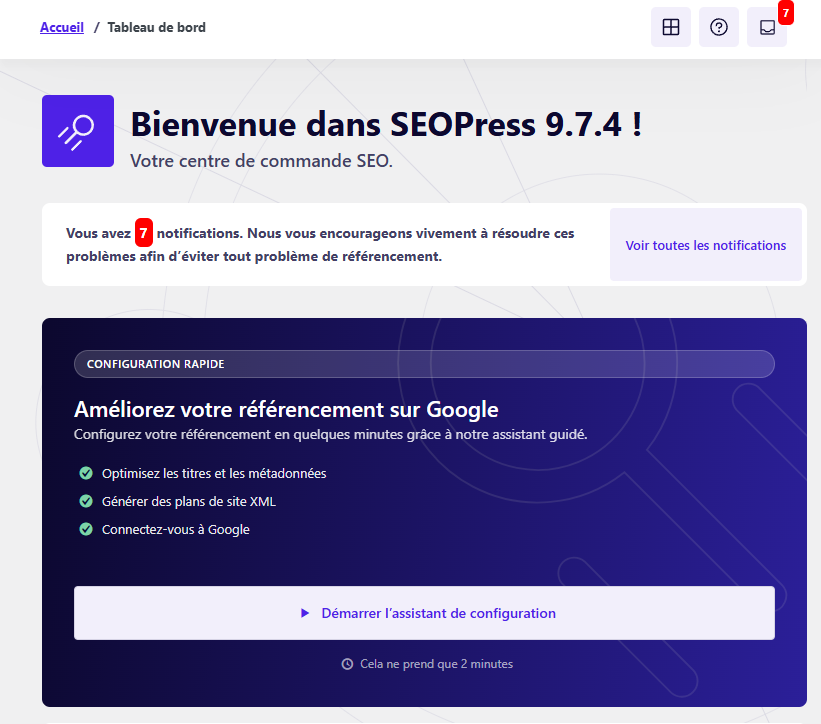Click green check beside Optimisez les titres
The image size is (821, 724).
click(86, 473)
